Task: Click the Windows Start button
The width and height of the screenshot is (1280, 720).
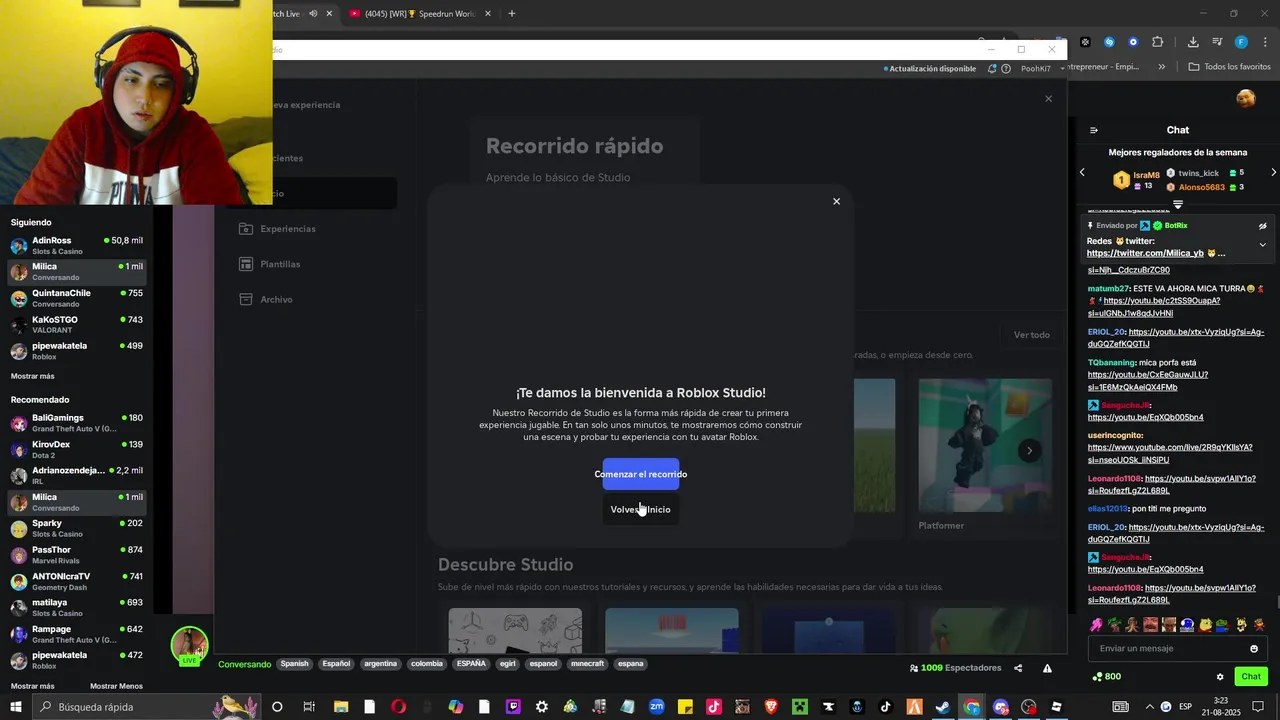Action: pyautogui.click(x=16, y=707)
